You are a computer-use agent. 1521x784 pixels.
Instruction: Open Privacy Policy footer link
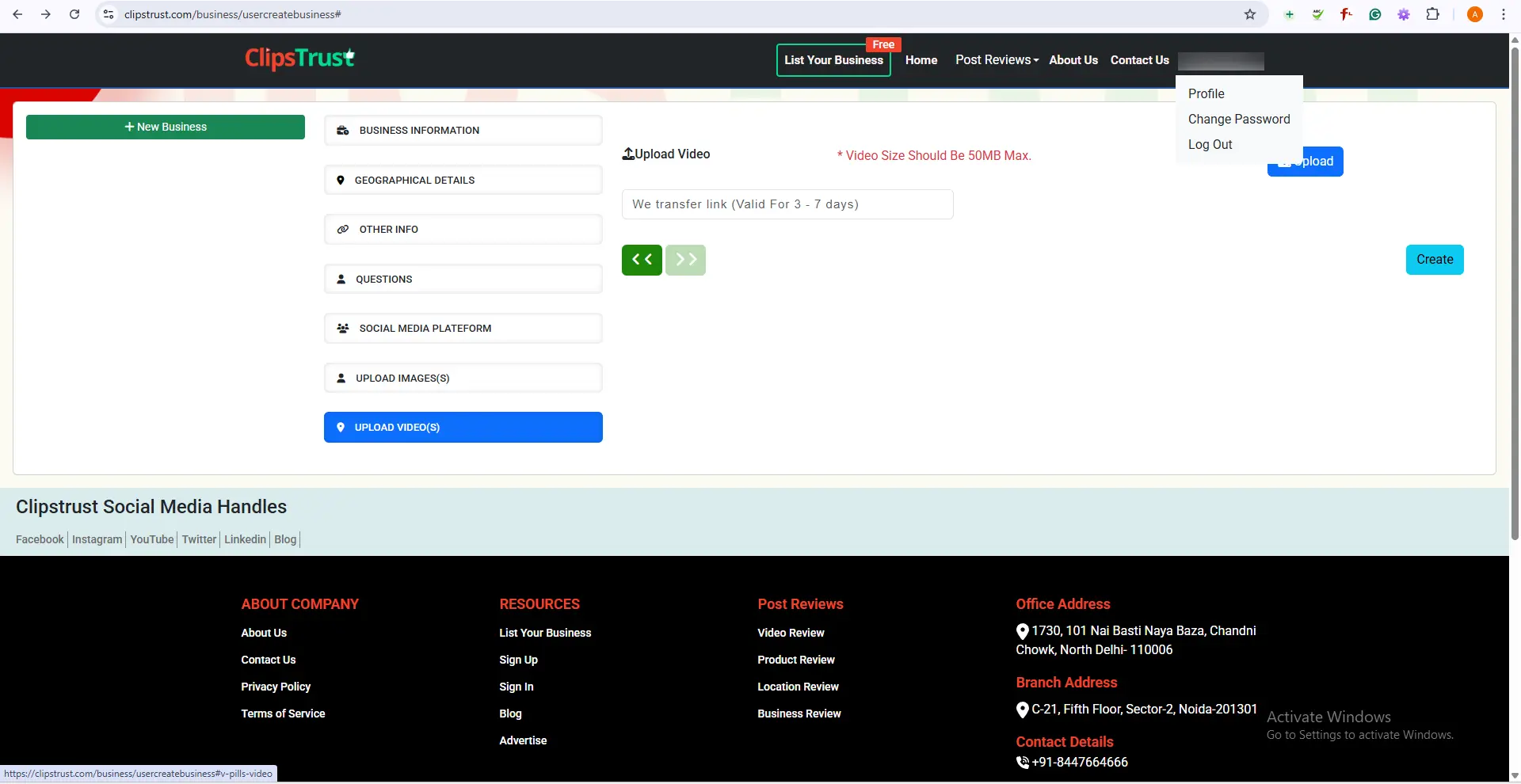pyautogui.click(x=276, y=687)
